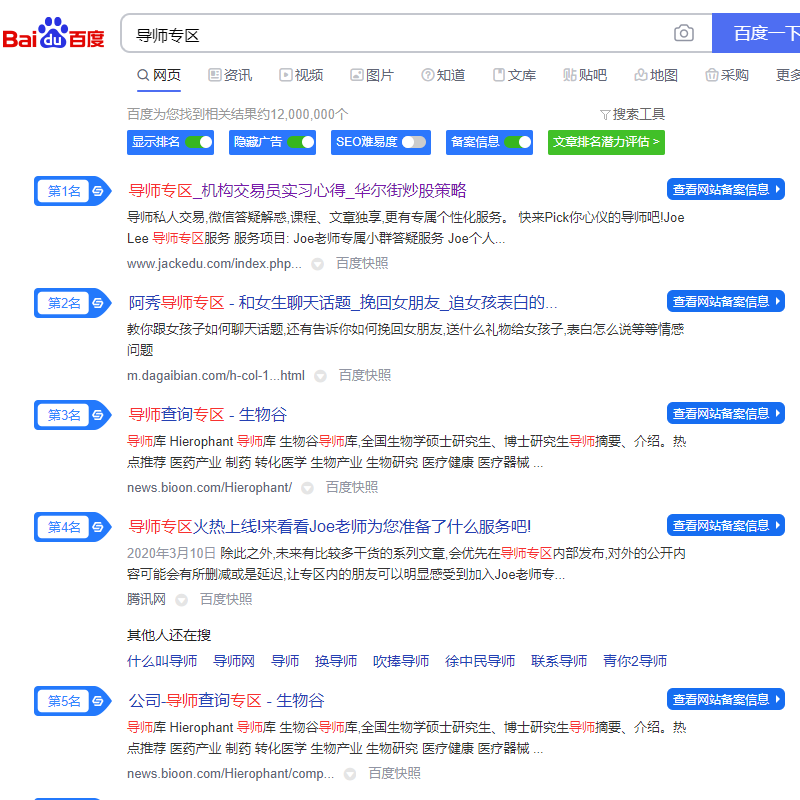Viewport: 800px width, 800px height.
Task: View 备案信息 for 阿秀导师专区 result
Action: tap(726, 302)
